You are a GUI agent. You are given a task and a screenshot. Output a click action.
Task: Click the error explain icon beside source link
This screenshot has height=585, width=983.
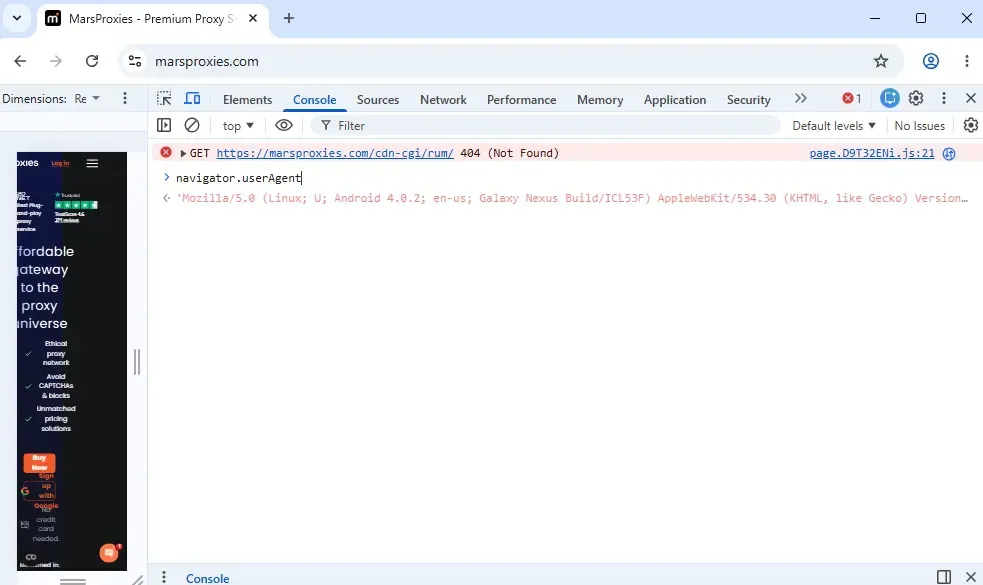pyautogui.click(x=949, y=154)
